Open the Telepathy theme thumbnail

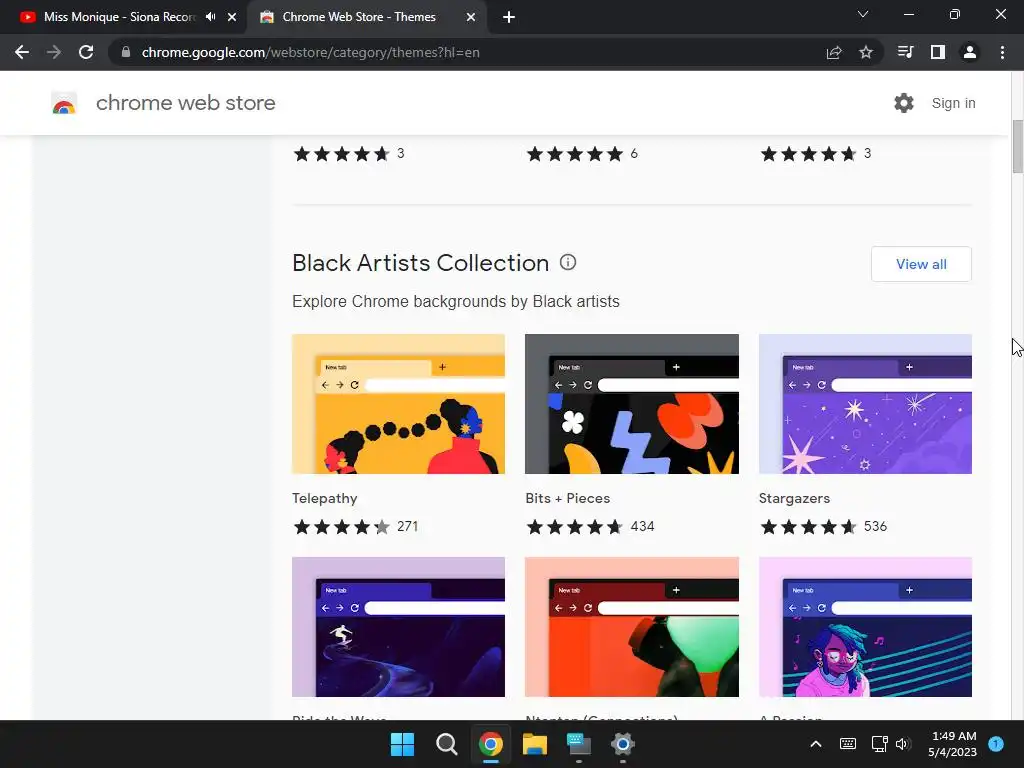398,404
